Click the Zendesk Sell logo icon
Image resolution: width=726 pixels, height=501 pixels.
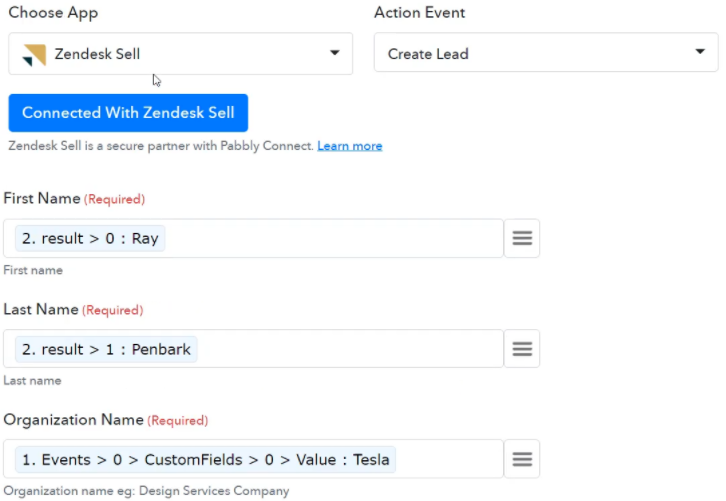tap(34, 55)
